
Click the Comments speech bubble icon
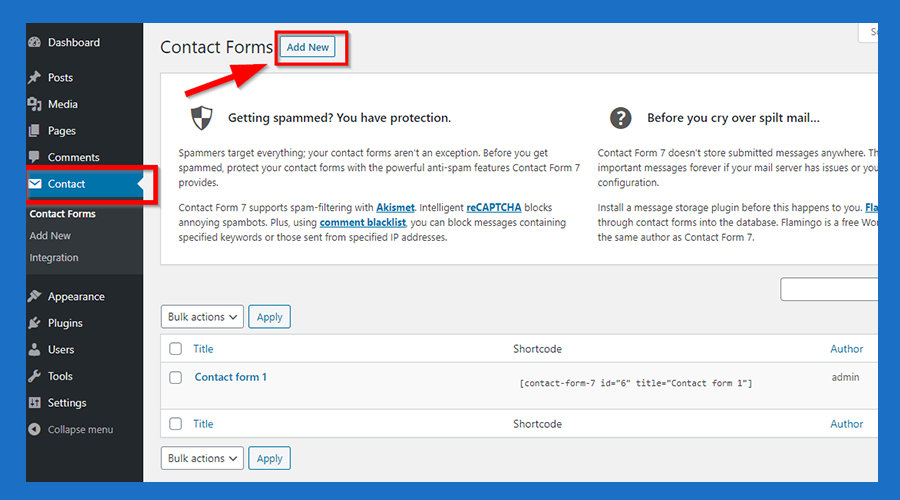point(35,157)
